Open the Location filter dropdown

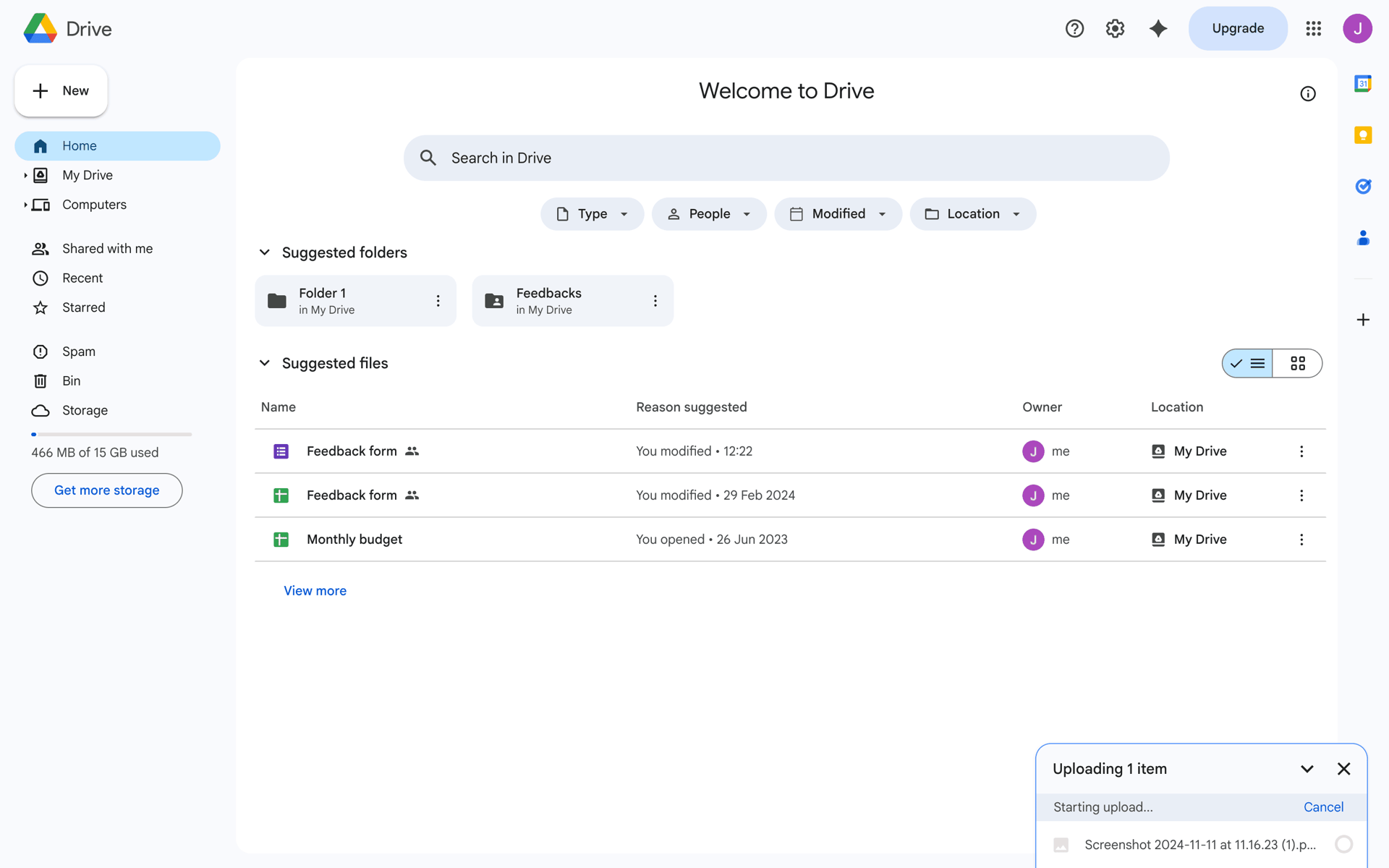(x=973, y=214)
